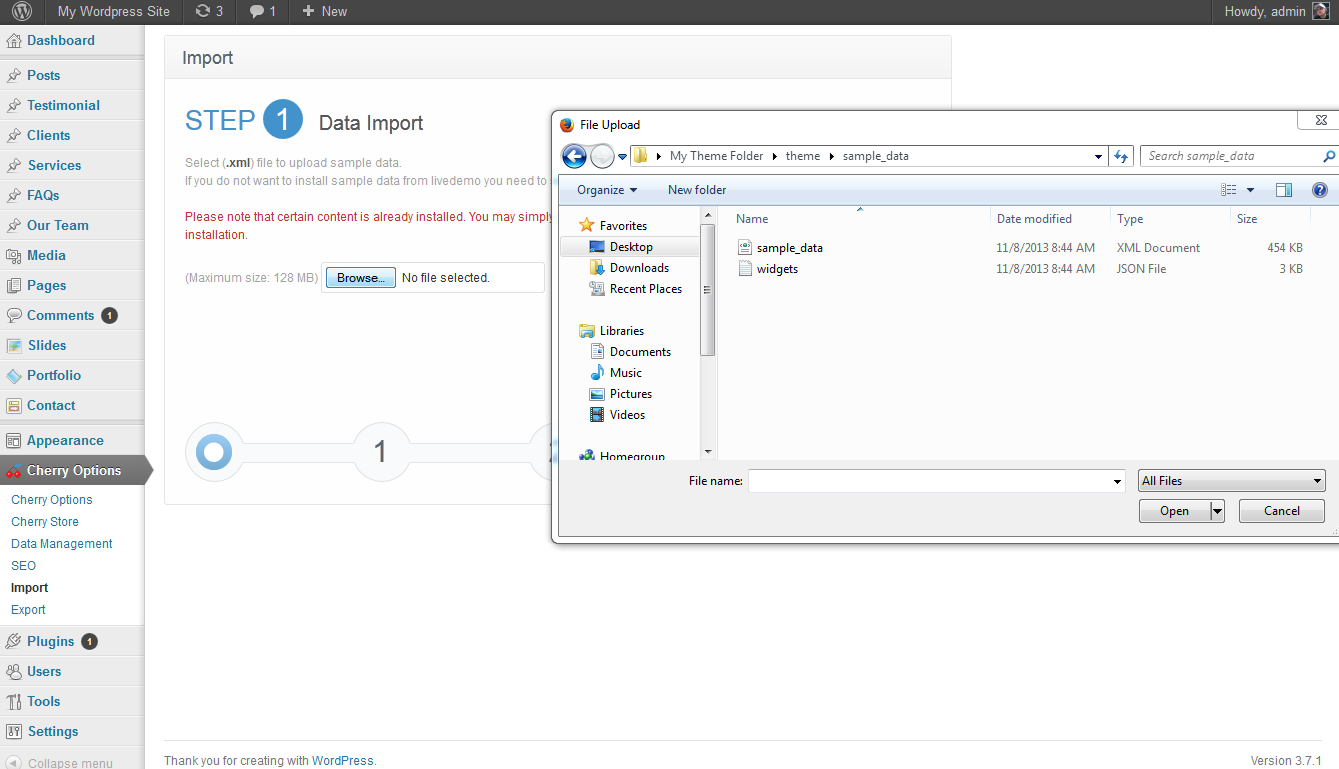Open the change view dropdown arrow
This screenshot has width=1339, height=769.
(x=1250, y=190)
